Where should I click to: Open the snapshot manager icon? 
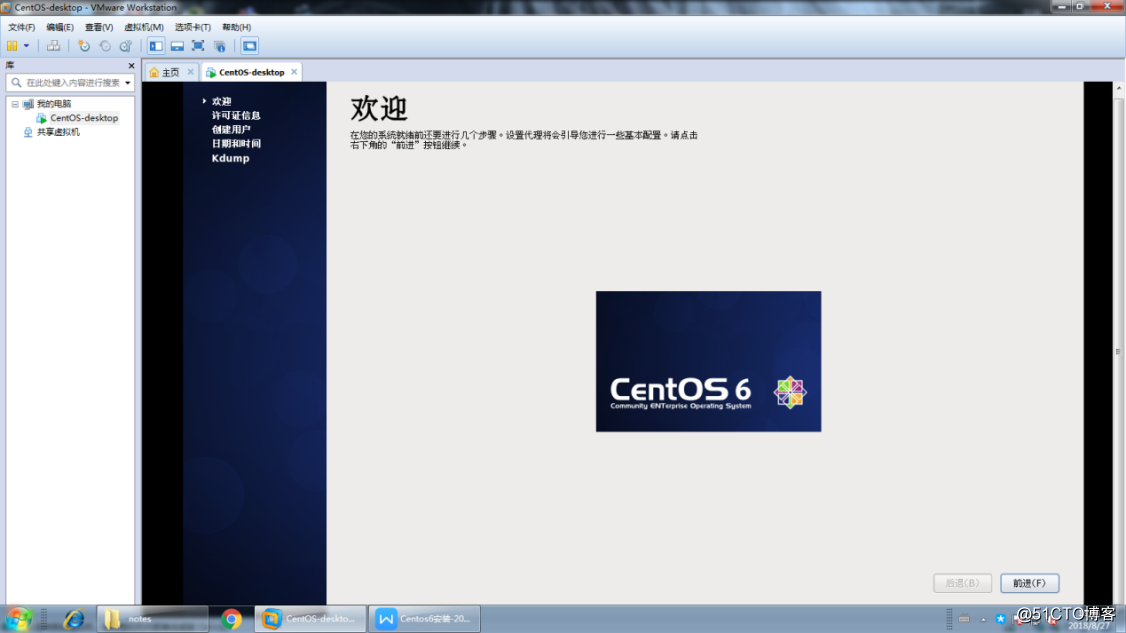click(126, 46)
